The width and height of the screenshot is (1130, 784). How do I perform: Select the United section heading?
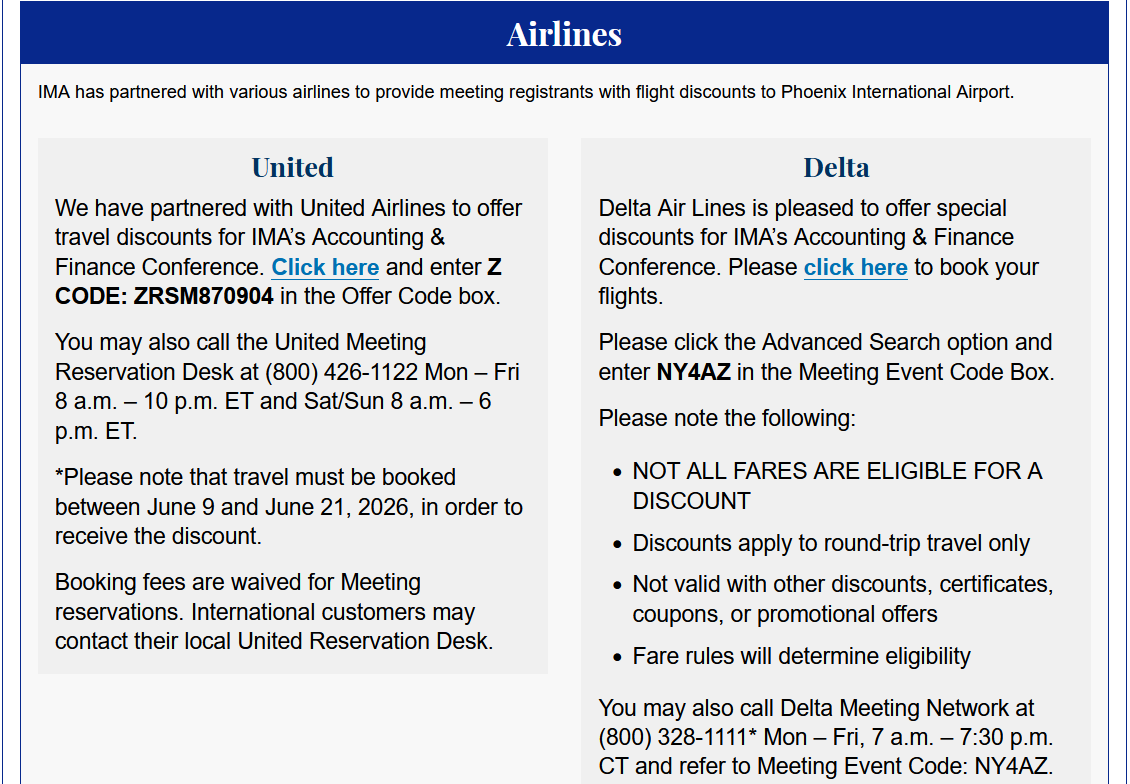point(293,167)
